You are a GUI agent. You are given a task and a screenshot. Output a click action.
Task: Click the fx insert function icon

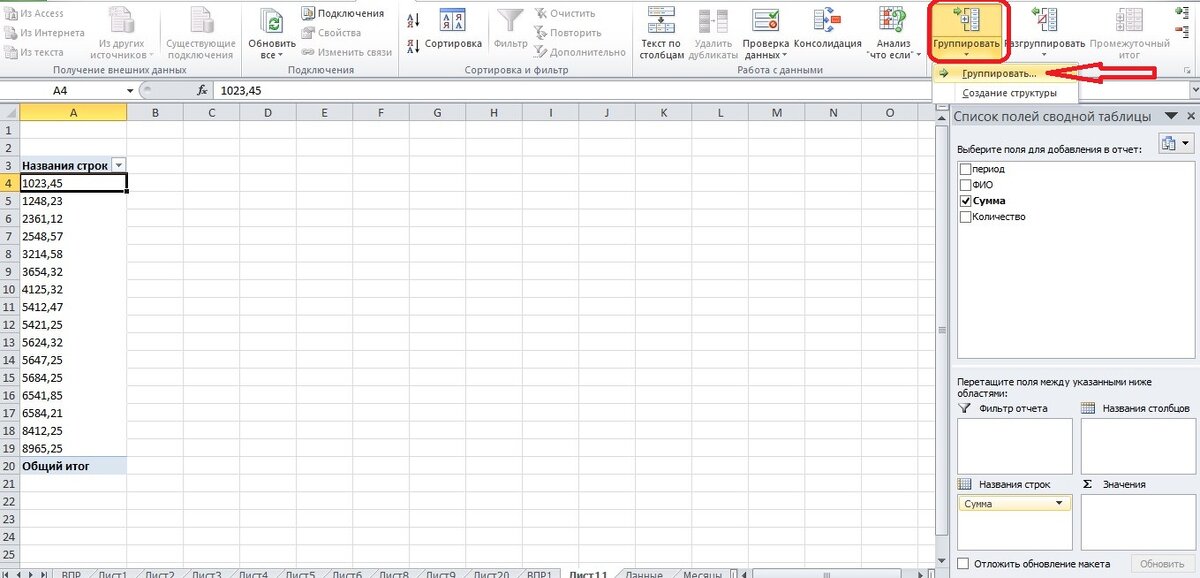201,91
